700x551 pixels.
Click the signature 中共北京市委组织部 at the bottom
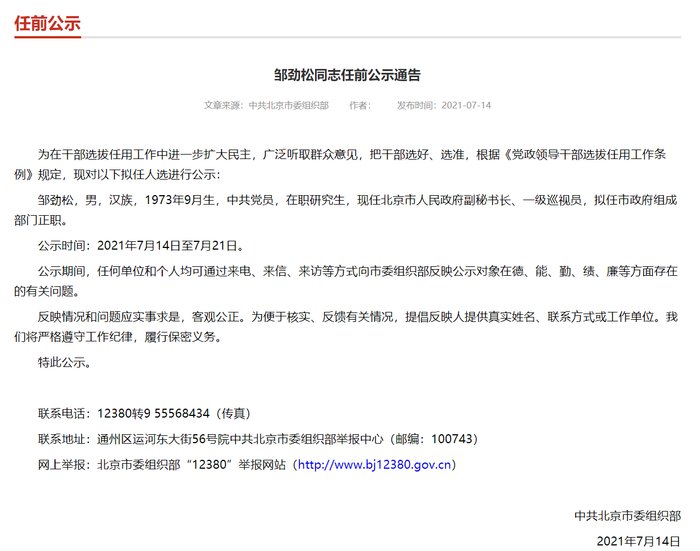(627, 516)
